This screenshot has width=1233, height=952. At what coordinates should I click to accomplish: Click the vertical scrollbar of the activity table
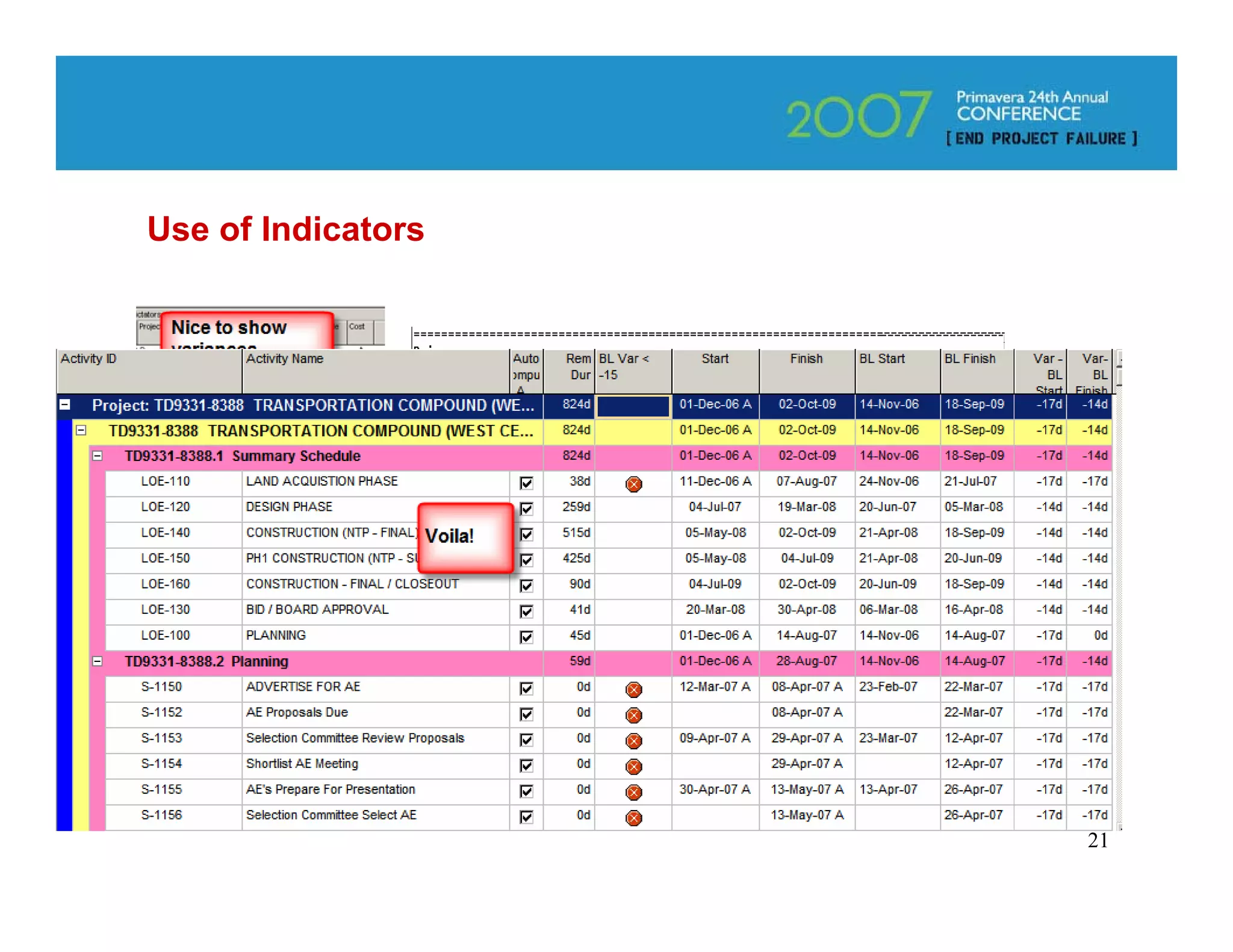point(1119,590)
